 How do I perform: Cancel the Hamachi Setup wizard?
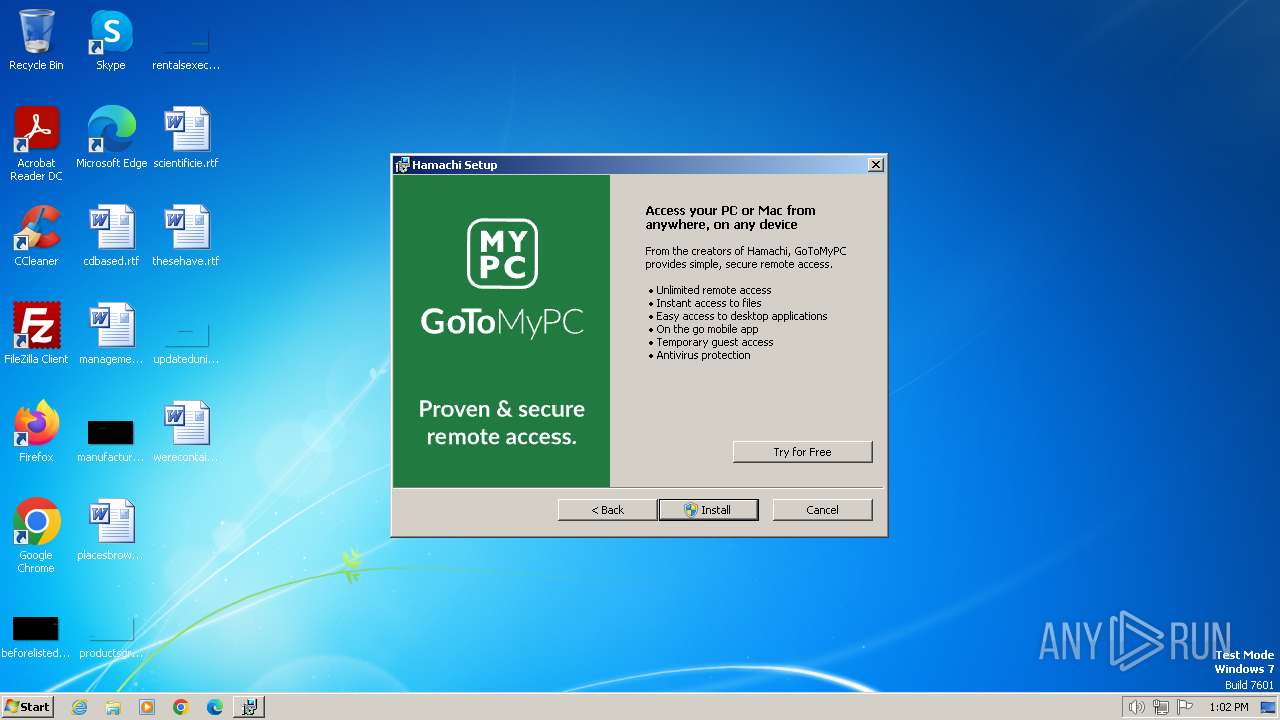[822, 510]
